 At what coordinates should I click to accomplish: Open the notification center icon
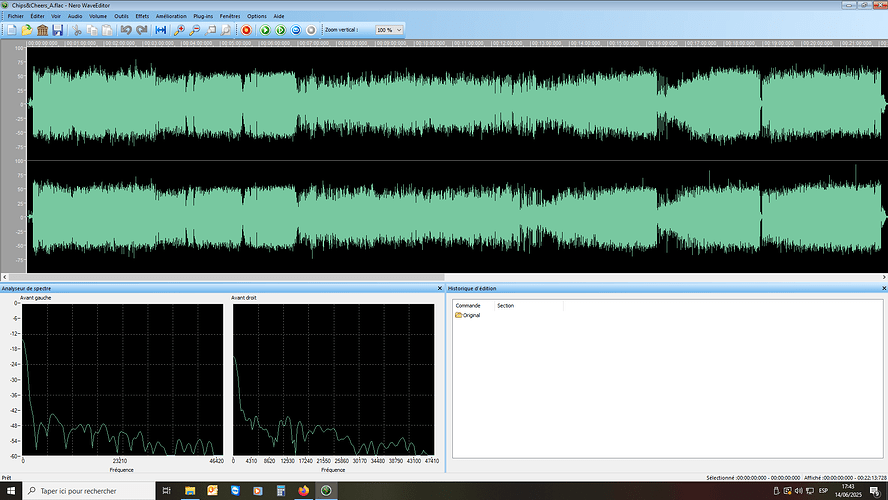pos(875,491)
